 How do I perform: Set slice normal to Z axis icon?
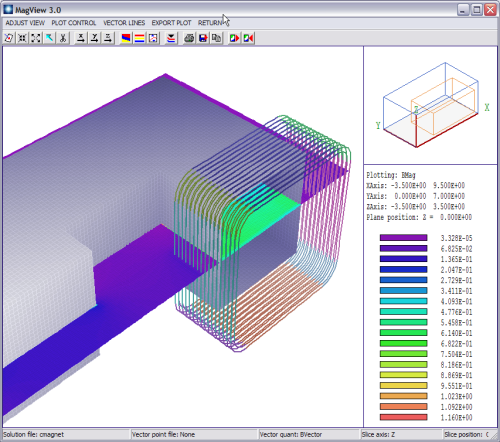[x=108, y=38]
